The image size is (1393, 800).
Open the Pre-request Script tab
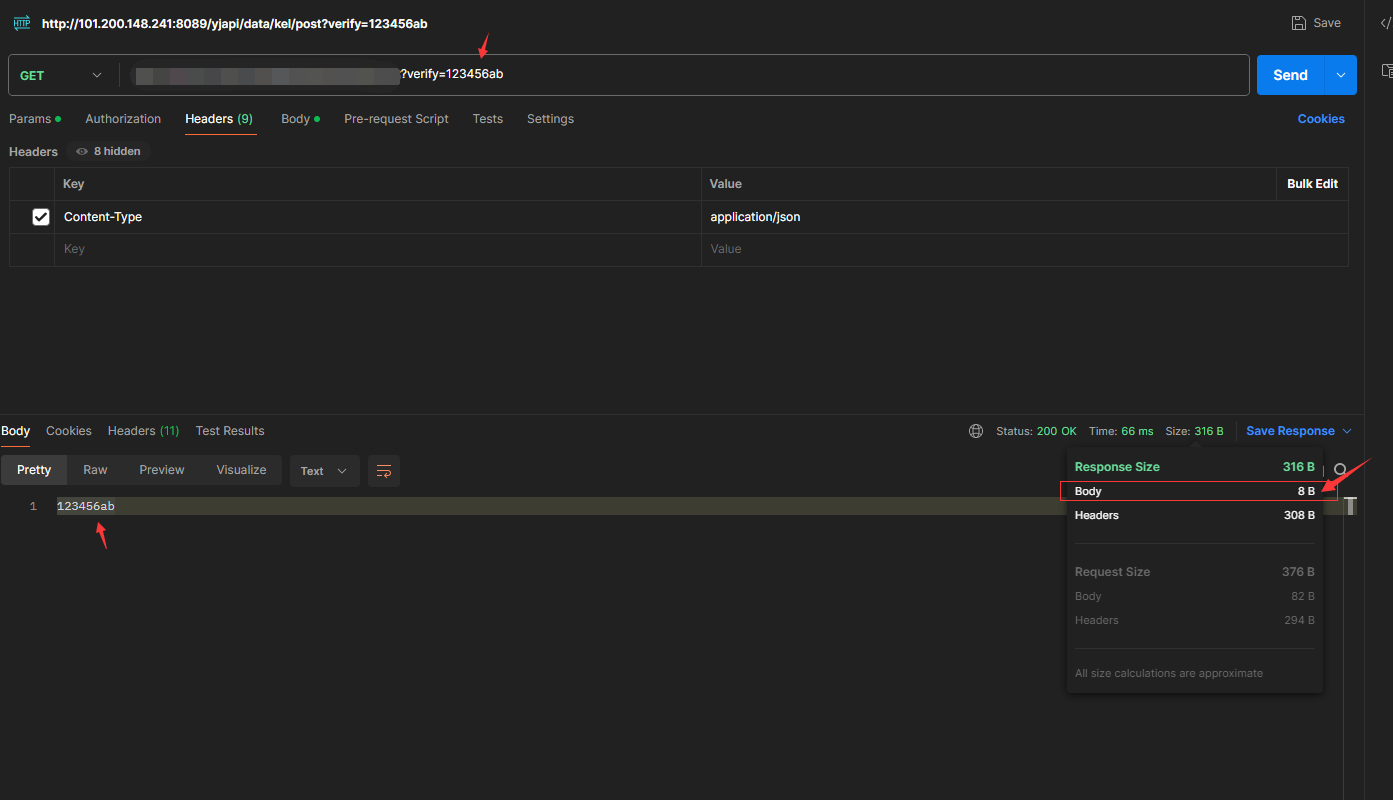tap(396, 119)
